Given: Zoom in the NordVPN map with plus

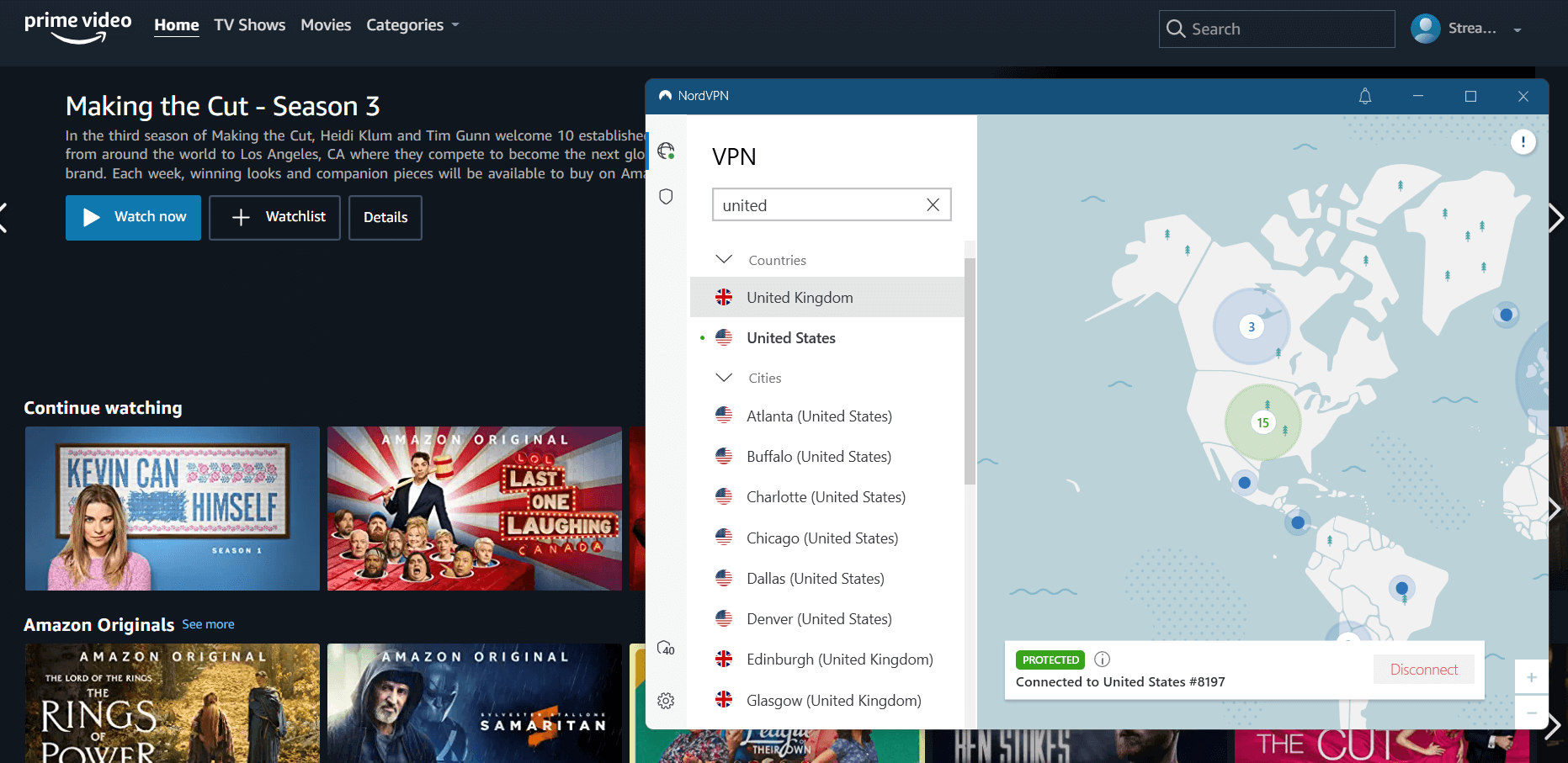Looking at the screenshot, I should 1531,677.
